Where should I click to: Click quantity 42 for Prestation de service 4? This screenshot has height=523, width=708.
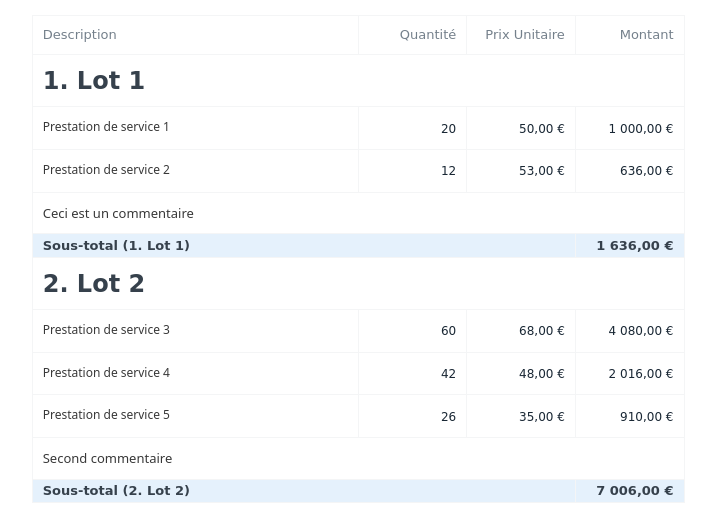pos(448,374)
